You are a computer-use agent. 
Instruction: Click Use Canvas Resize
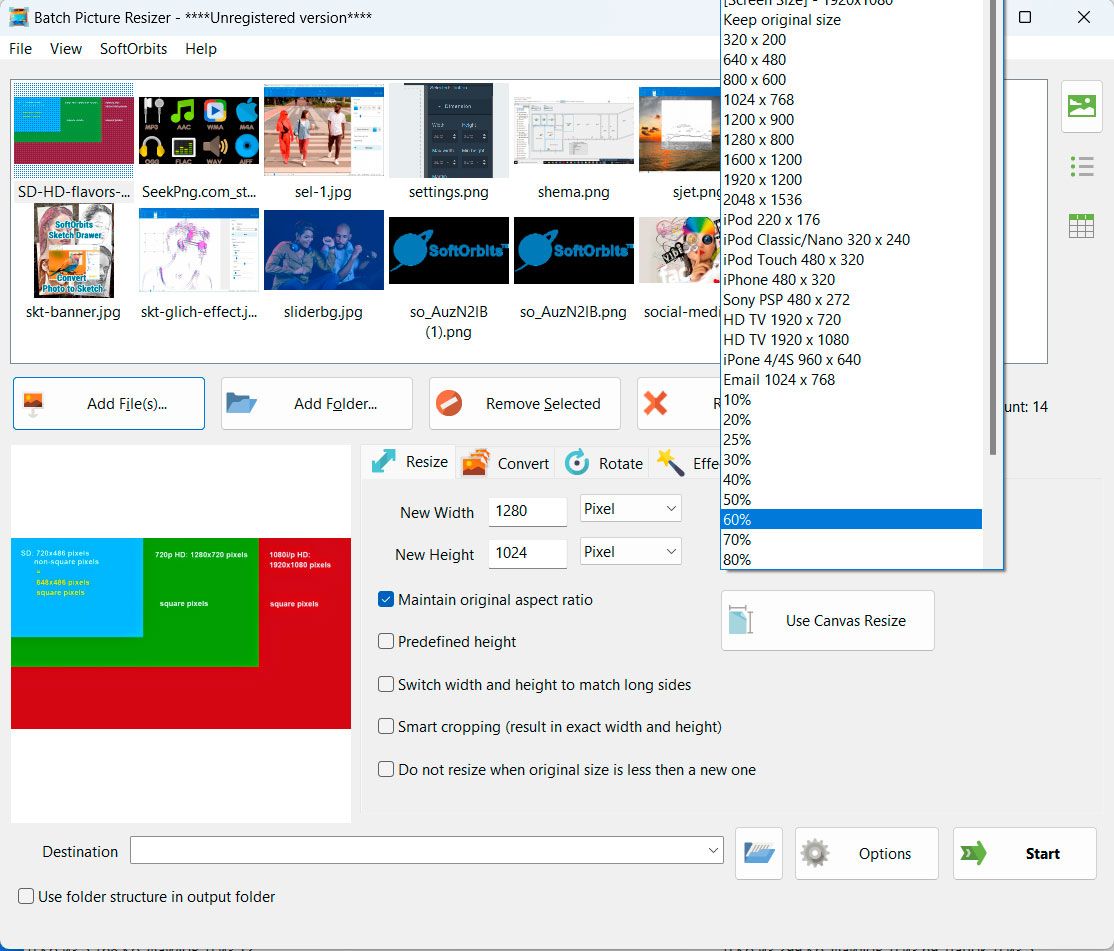(827, 620)
